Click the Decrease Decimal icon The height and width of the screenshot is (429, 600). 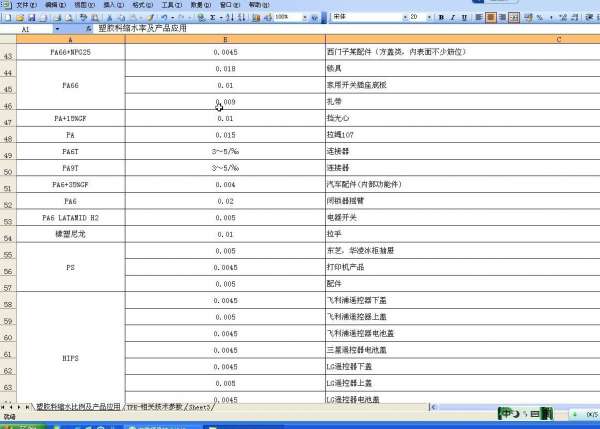click(x=575, y=17)
